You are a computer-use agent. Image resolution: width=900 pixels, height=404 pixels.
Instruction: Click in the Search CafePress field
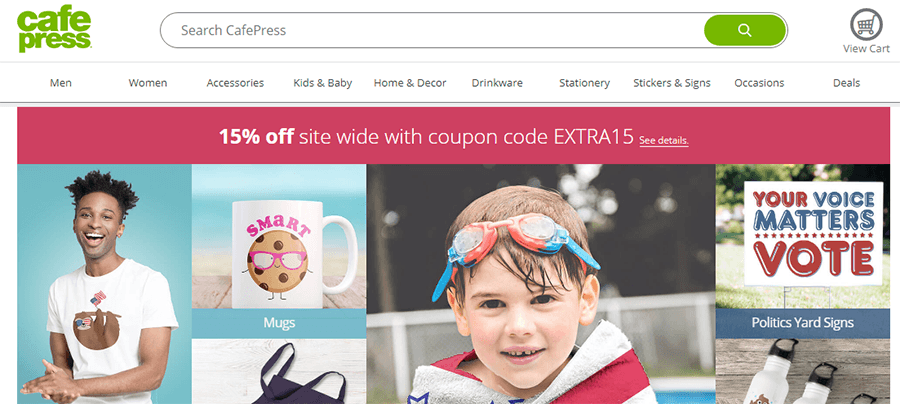(x=430, y=30)
